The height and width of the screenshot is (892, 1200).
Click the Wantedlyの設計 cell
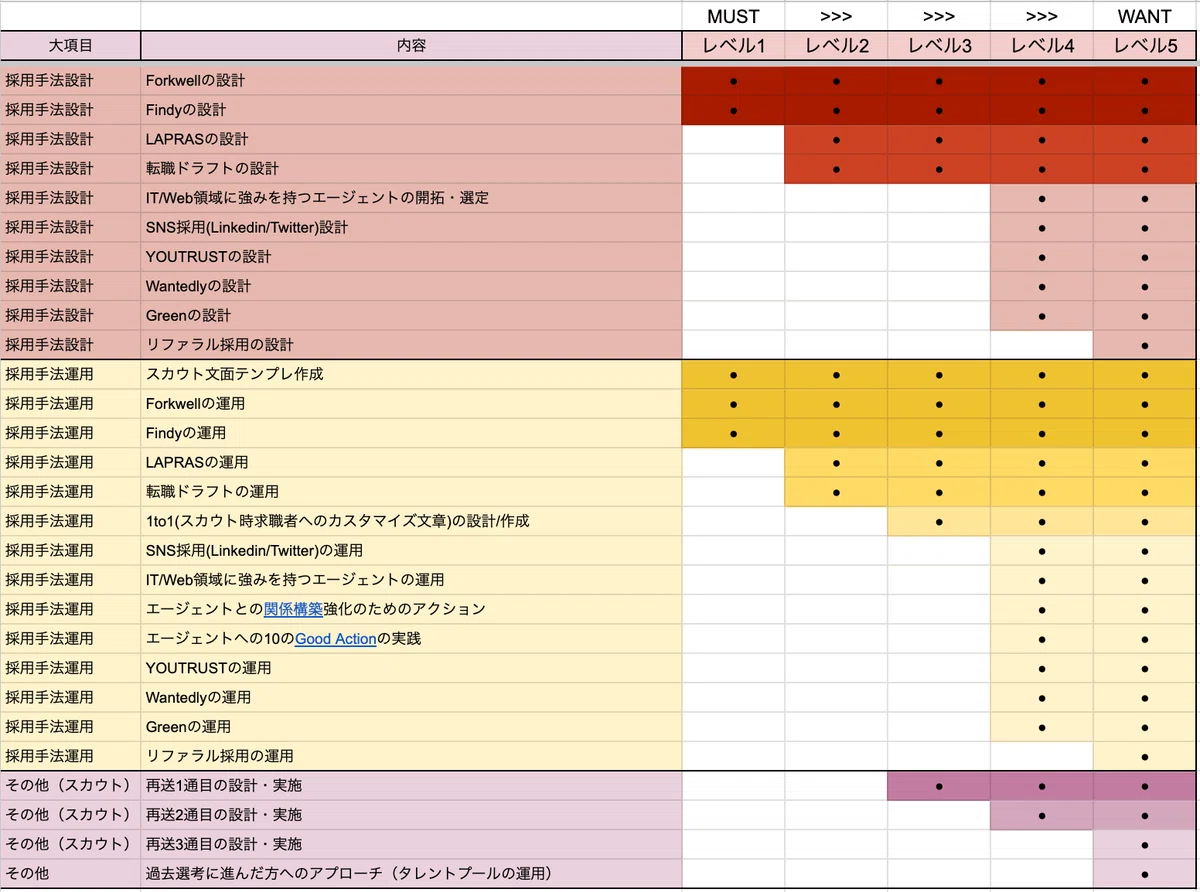click(x=411, y=286)
